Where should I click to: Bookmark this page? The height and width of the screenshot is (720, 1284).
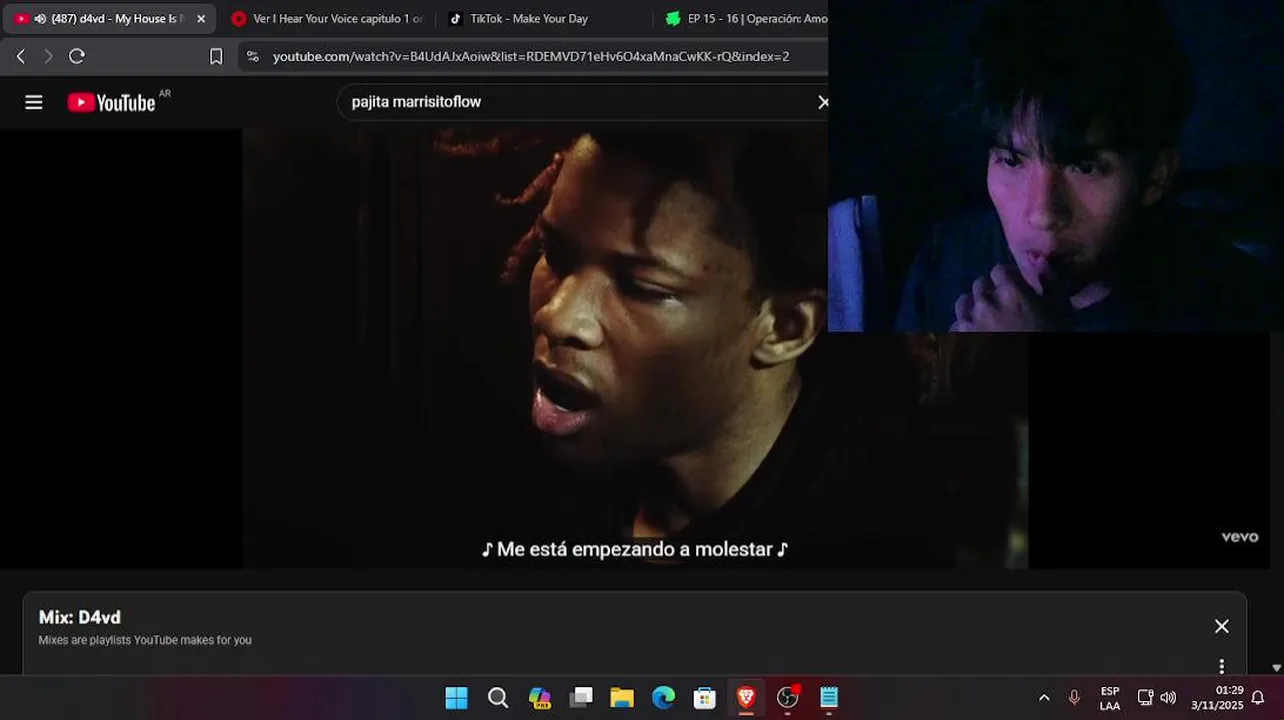coord(216,57)
